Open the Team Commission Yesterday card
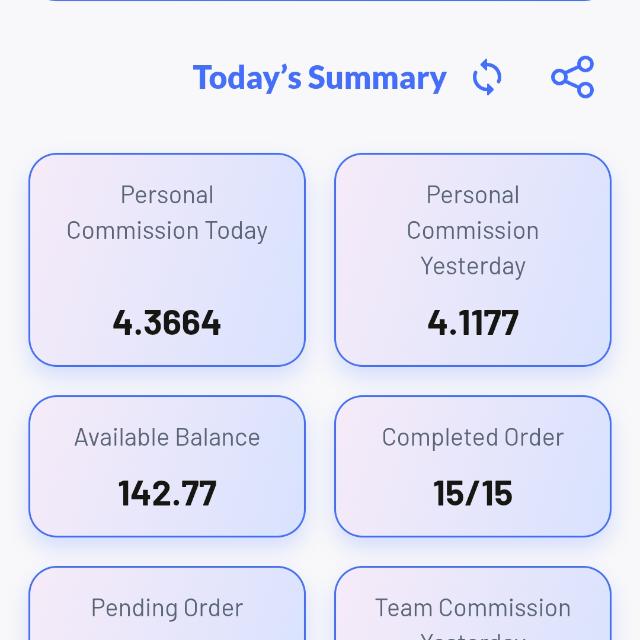Image resolution: width=640 pixels, height=640 pixels. [x=473, y=603]
